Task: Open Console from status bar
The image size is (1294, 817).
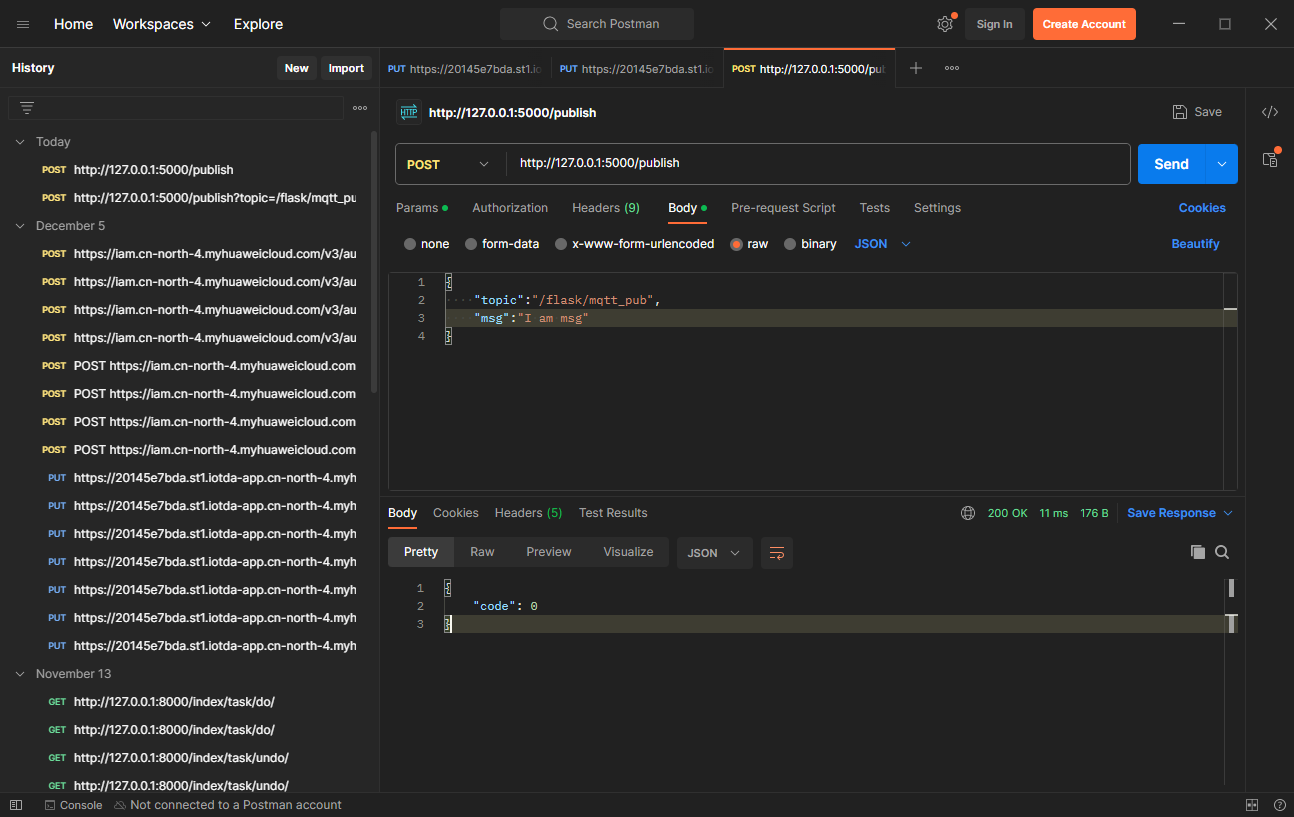Action: (x=73, y=805)
